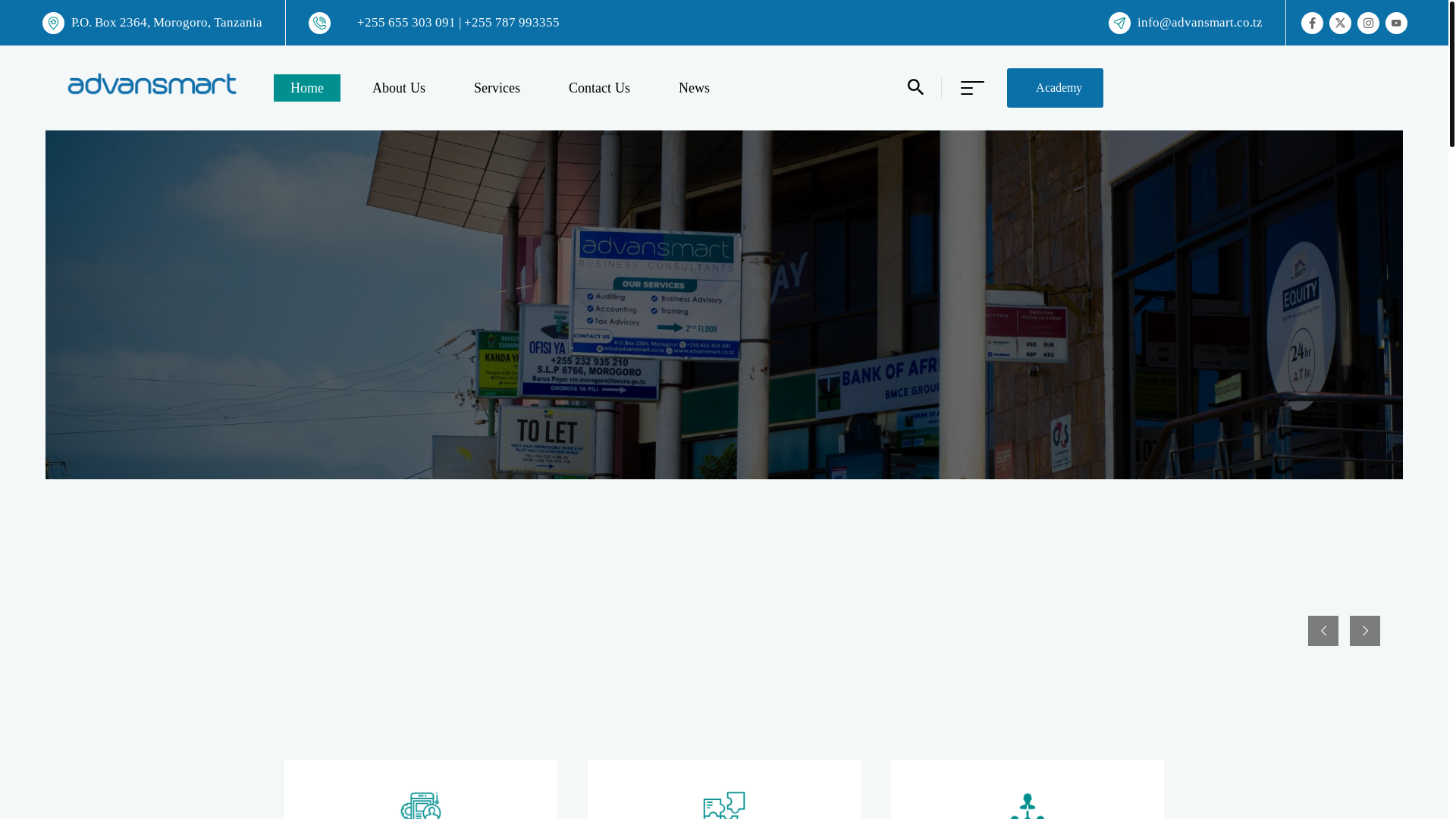This screenshot has width=1456, height=819.
Task: Click the hero slider office building image
Action: [x=724, y=305]
